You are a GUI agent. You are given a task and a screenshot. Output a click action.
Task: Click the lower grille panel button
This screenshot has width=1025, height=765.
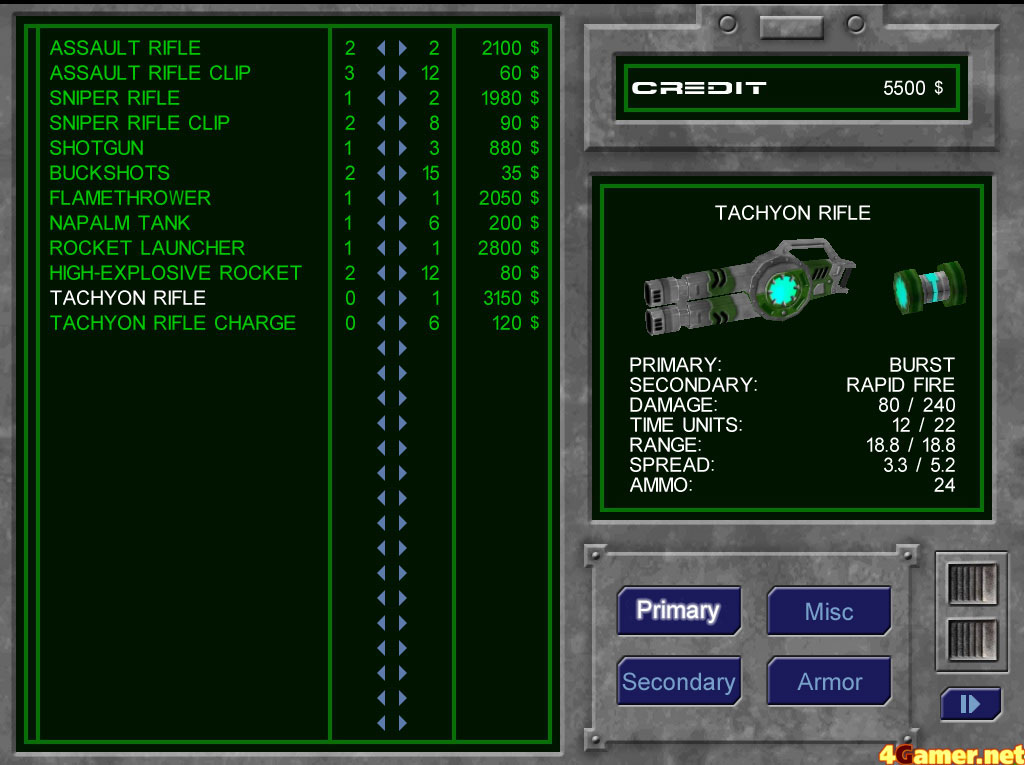[972, 639]
